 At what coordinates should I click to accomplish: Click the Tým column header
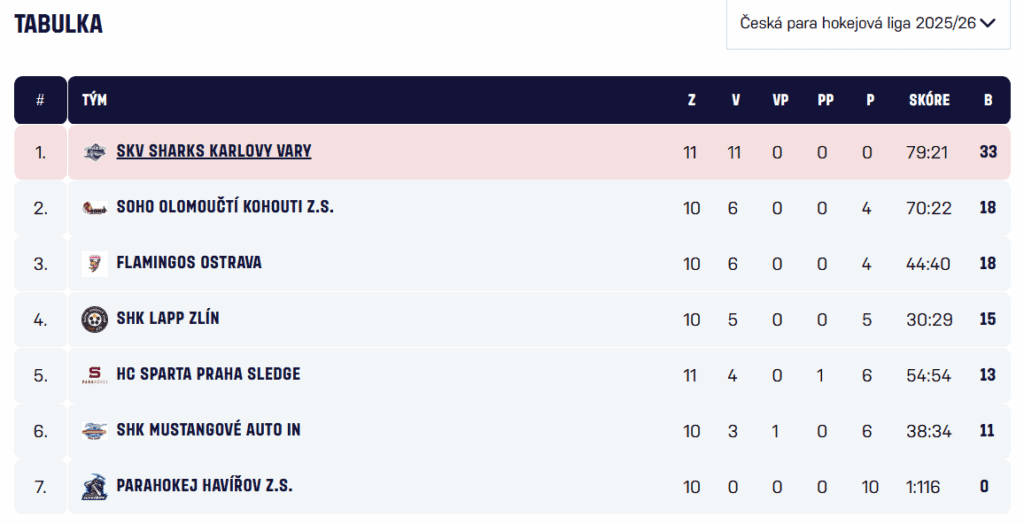tap(94, 100)
